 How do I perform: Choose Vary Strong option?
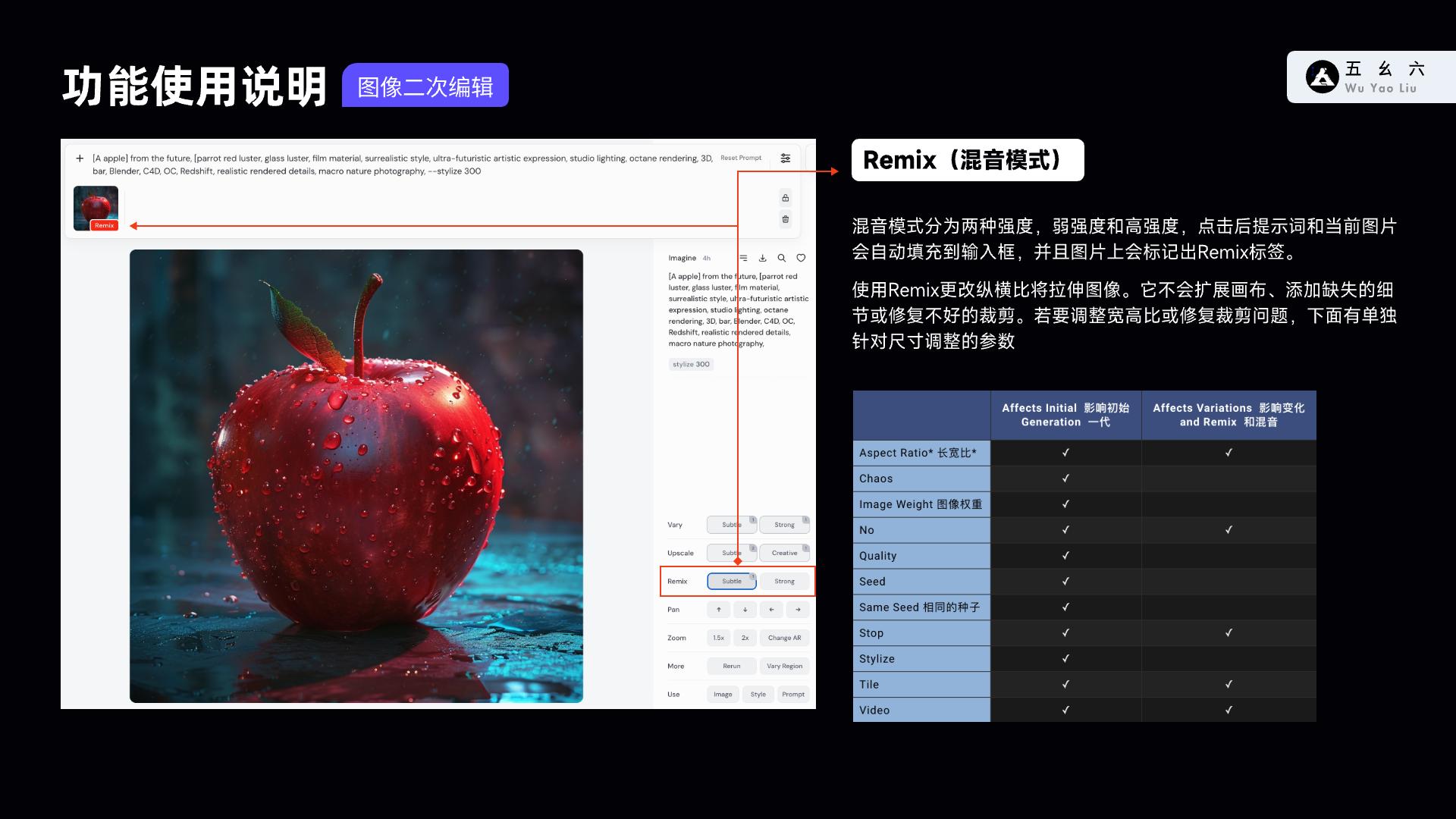click(785, 525)
